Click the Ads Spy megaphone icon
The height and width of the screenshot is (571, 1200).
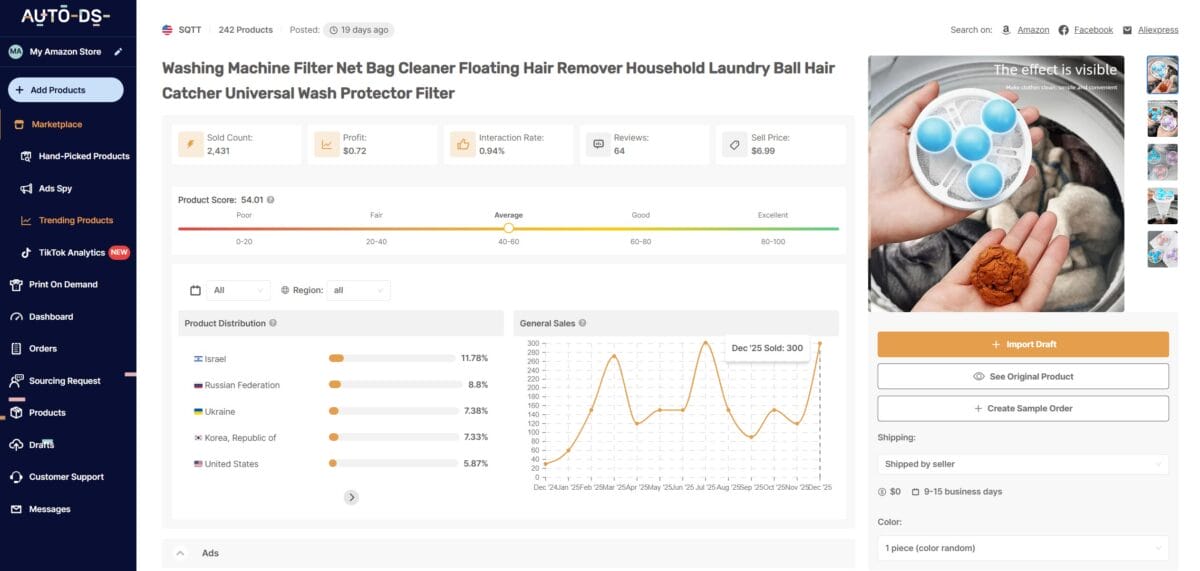coord(27,188)
